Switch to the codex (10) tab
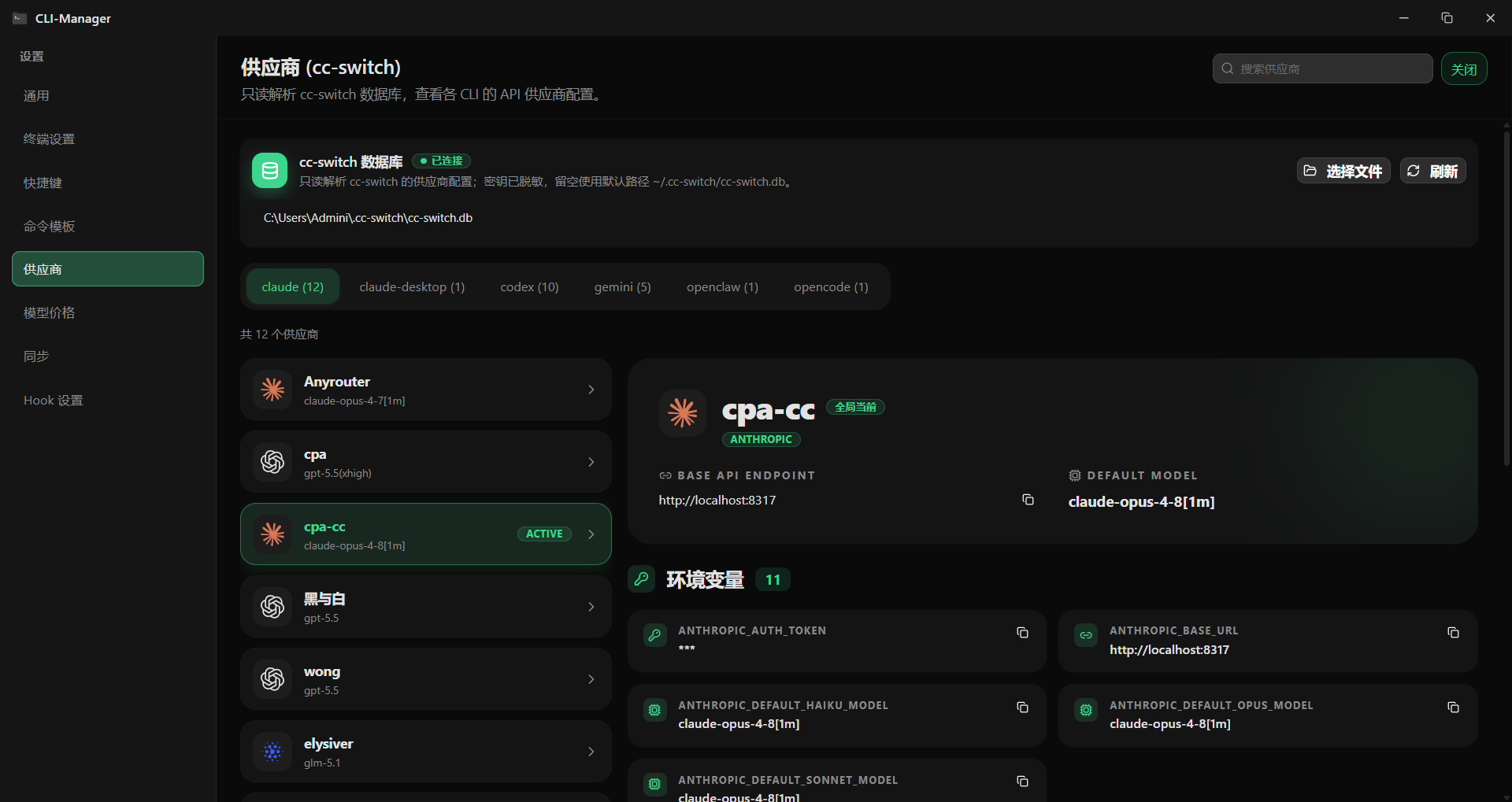This screenshot has height=802, width=1512. [529, 286]
